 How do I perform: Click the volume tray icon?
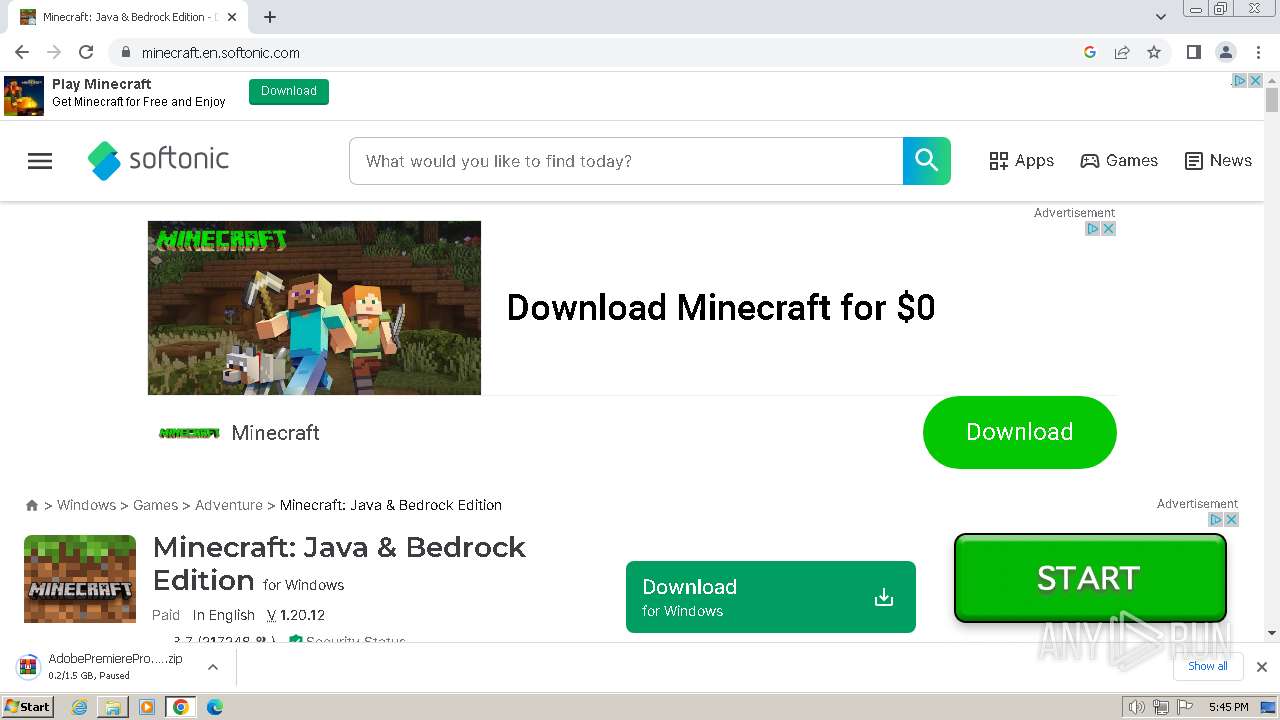point(1136,707)
